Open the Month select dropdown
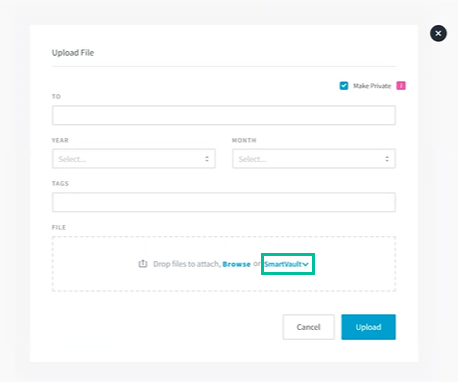This screenshot has height=382, width=458. coord(314,159)
